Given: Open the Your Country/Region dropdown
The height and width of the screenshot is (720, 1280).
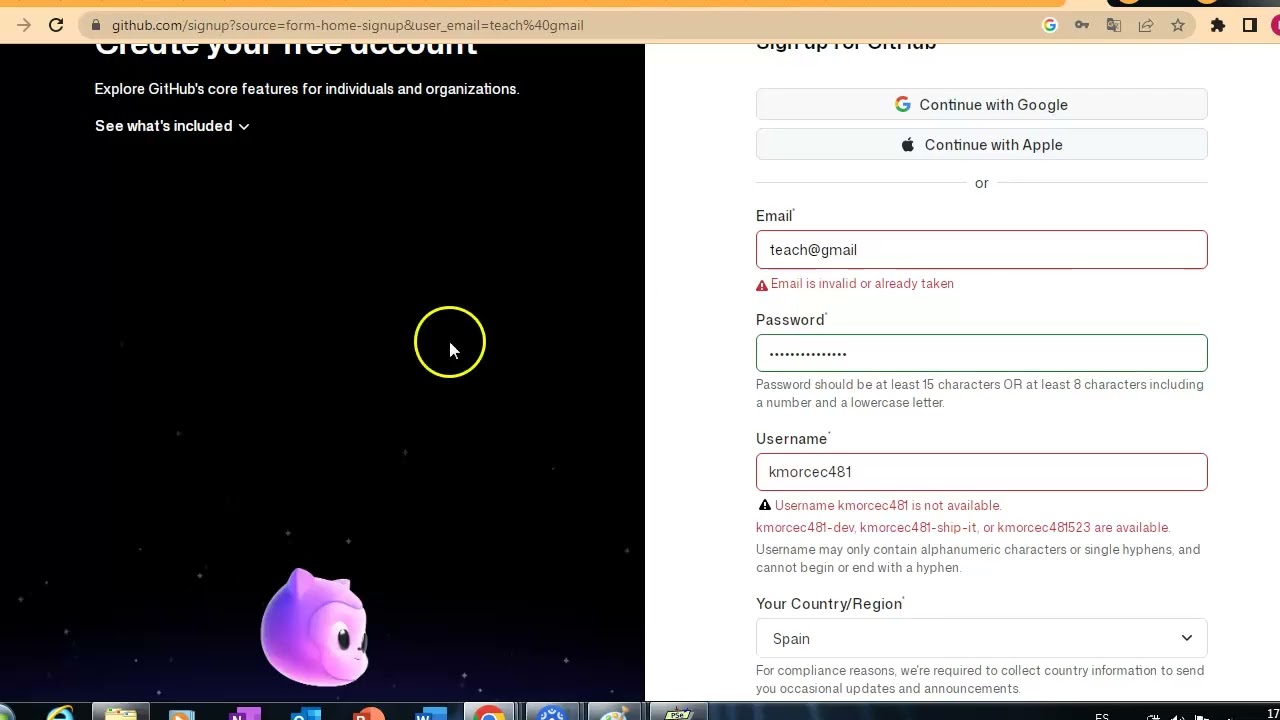Looking at the screenshot, I should pos(981,638).
